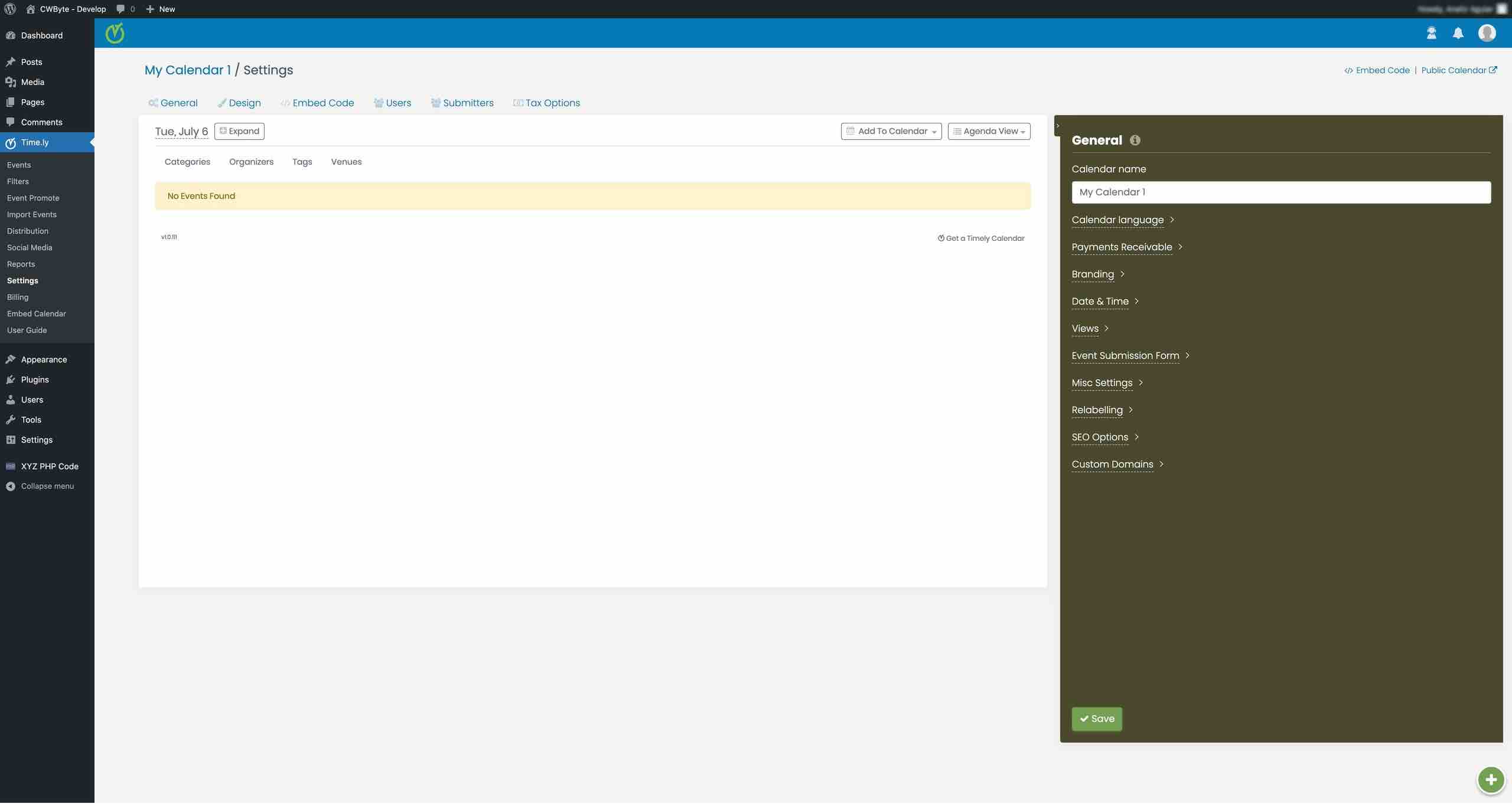
Task: Click the Timely green clock logo
Action: coord(115,33)
